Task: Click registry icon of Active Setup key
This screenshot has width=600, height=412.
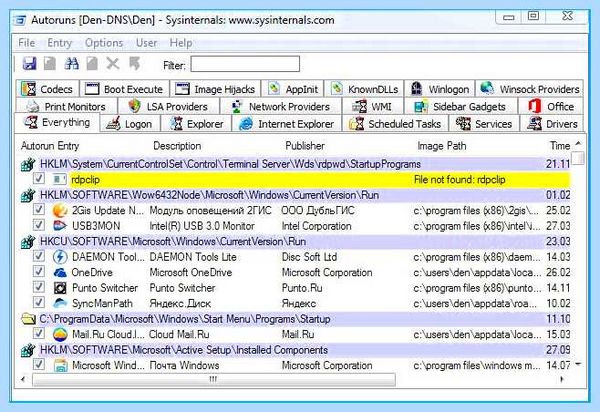Action: pyautogui.click(x=28, y=350)
